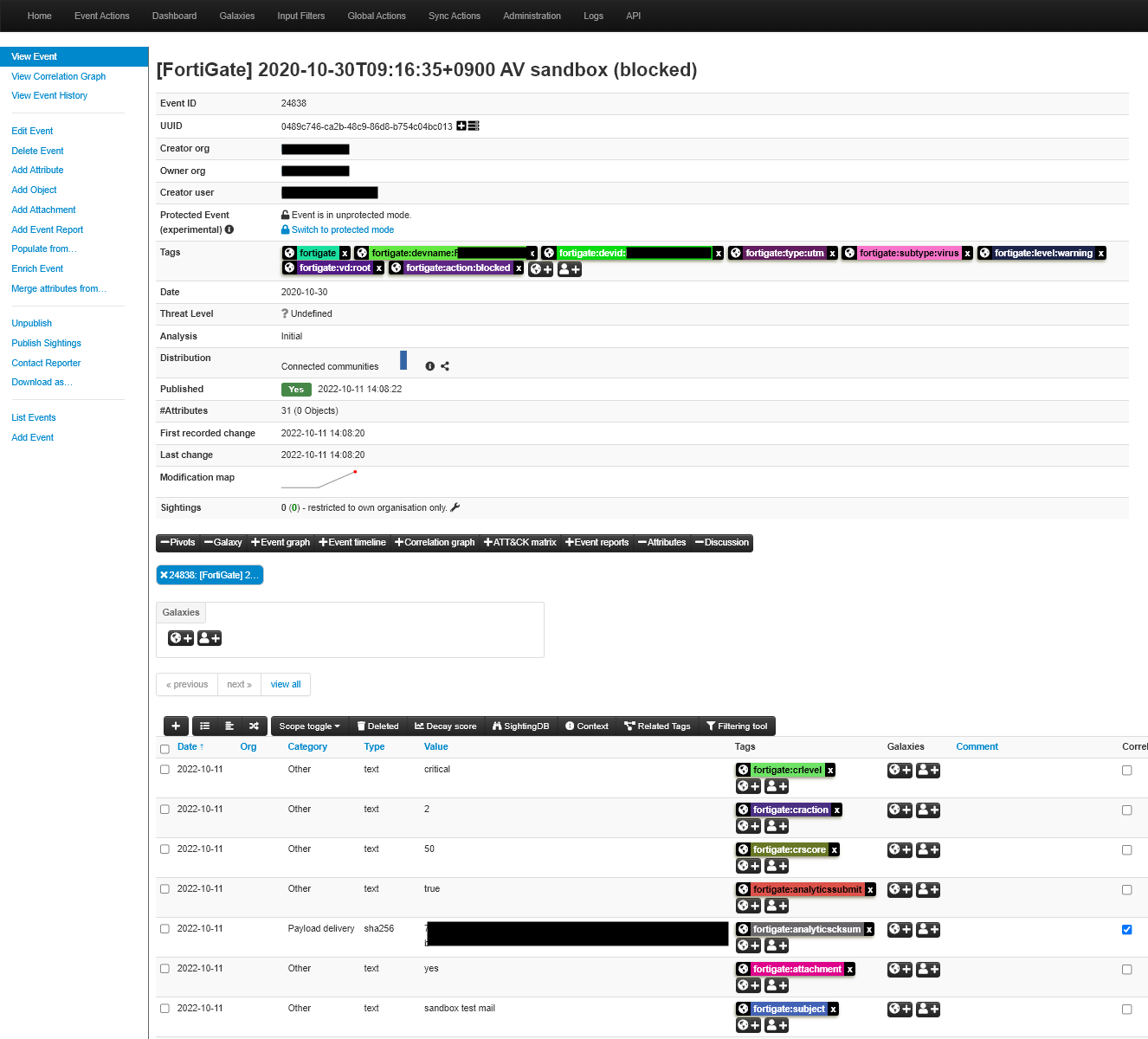Add global galaxy in Galaxies box
This screenshot has height=1039, width=1148.
[x=181, y=638]
